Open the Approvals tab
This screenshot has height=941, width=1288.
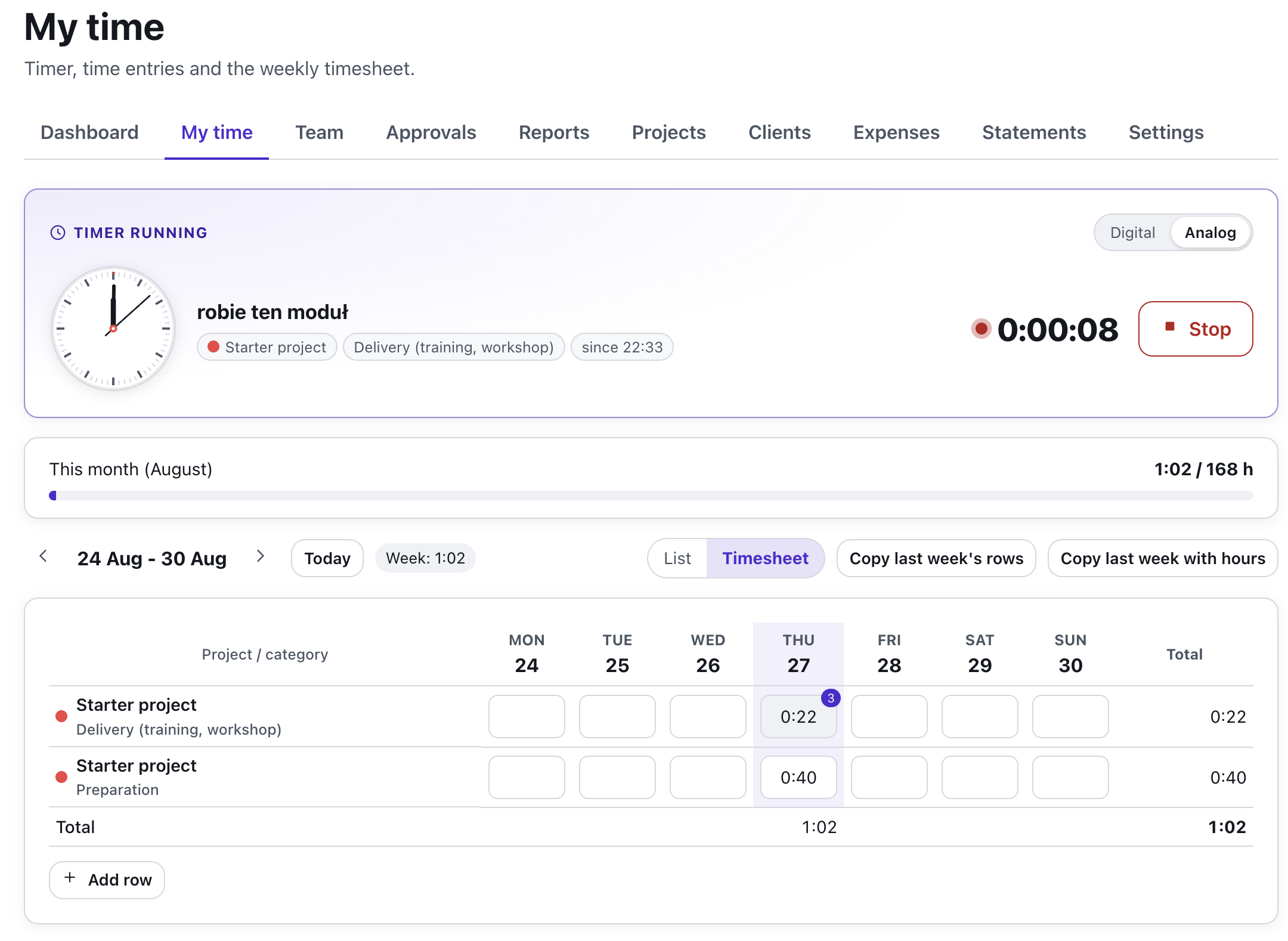click(x=431, y=132)
